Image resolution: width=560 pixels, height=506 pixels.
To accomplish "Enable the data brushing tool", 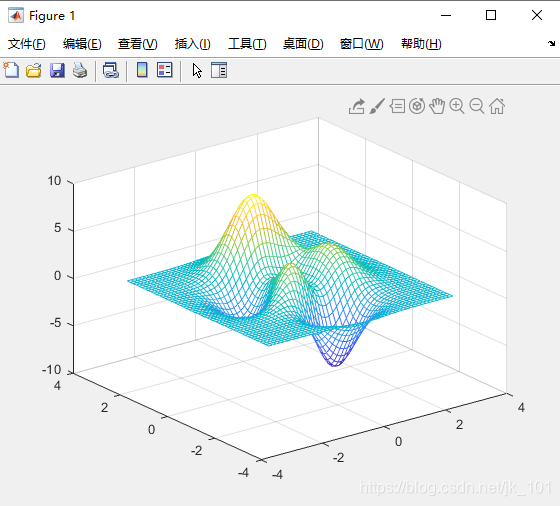I will [x=377, y=106].
